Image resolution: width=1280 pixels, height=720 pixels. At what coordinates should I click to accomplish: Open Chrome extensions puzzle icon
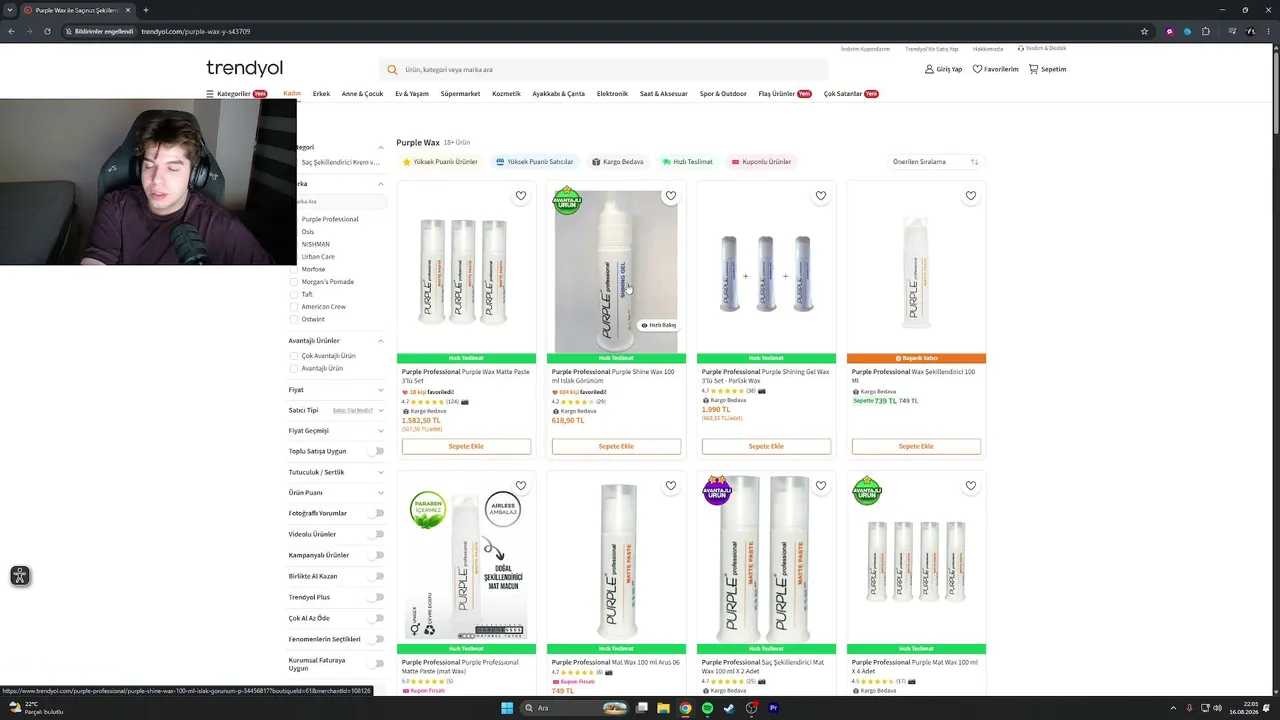[x=1206, y=31]
